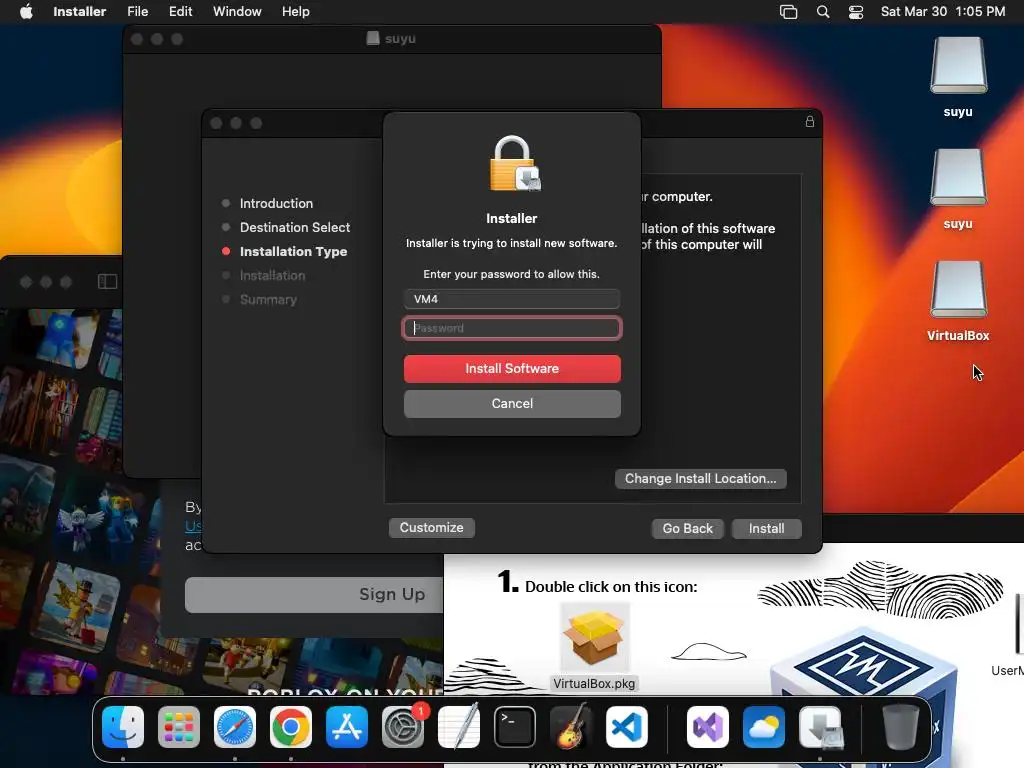Click the VM4 username field
This screenshot has width=1024, height=768.
point(512,299)
